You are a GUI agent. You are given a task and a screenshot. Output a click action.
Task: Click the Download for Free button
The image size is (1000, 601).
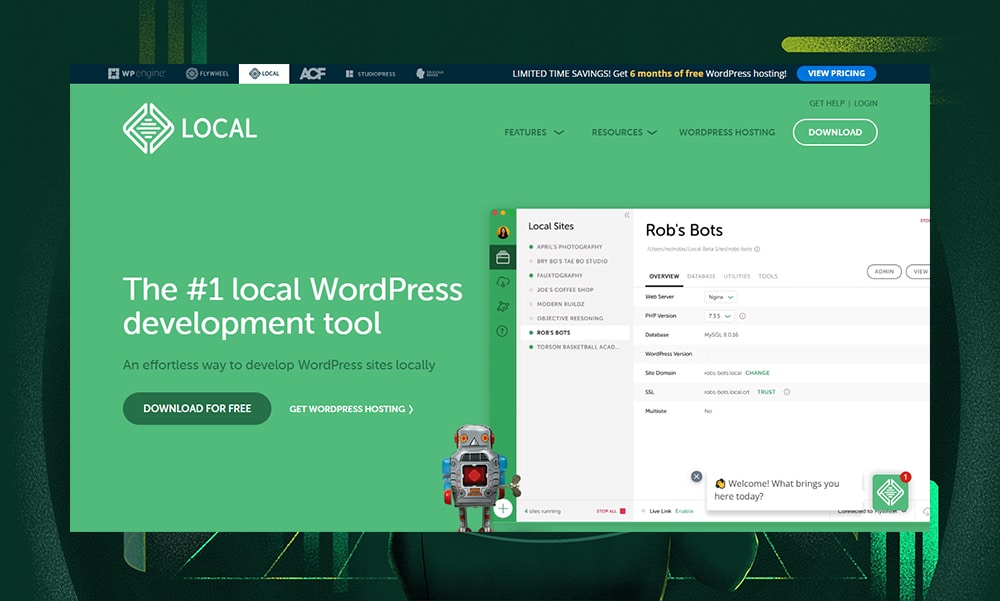coord(196,408)
